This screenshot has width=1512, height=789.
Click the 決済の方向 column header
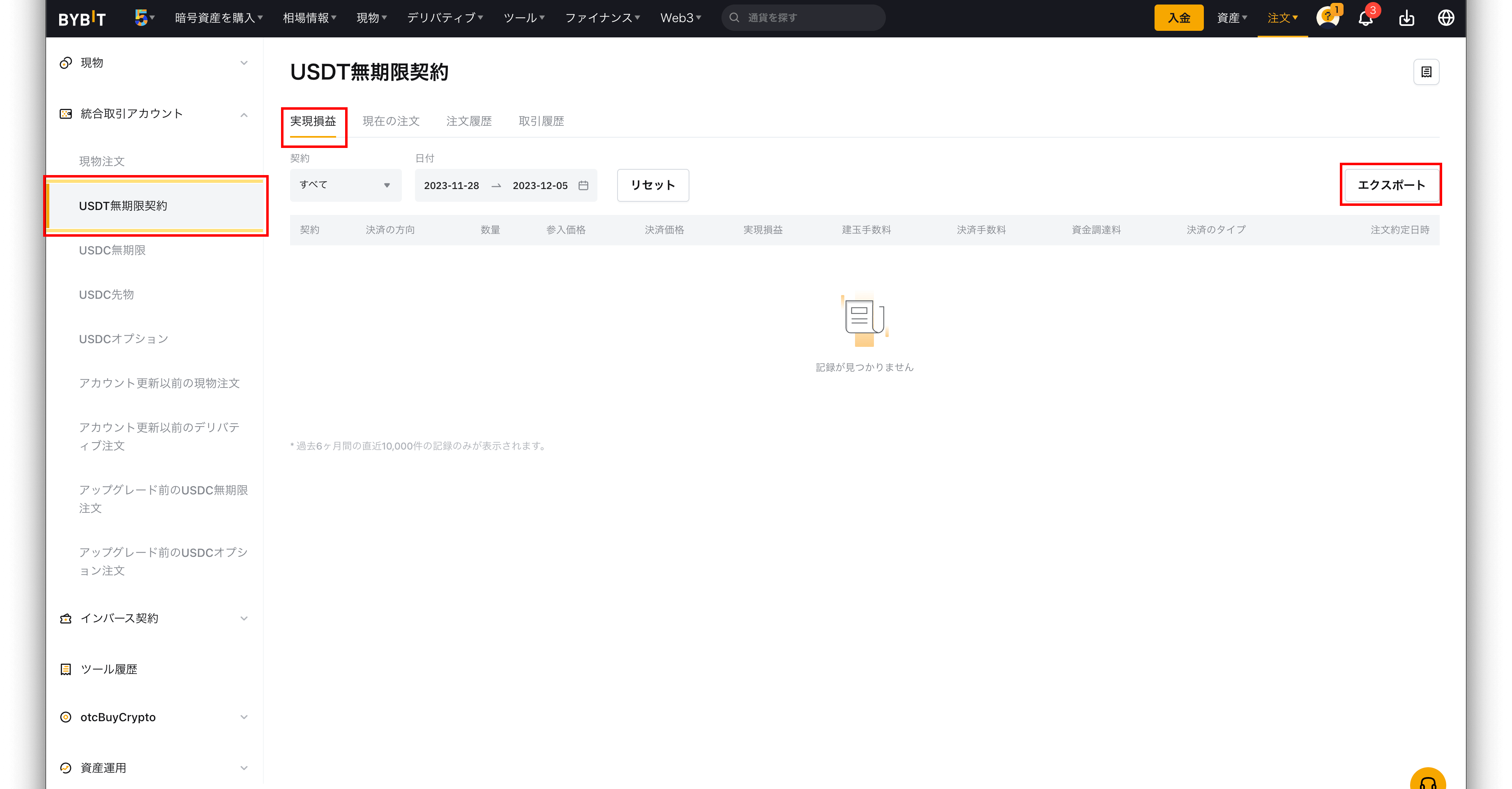(390, 230)
